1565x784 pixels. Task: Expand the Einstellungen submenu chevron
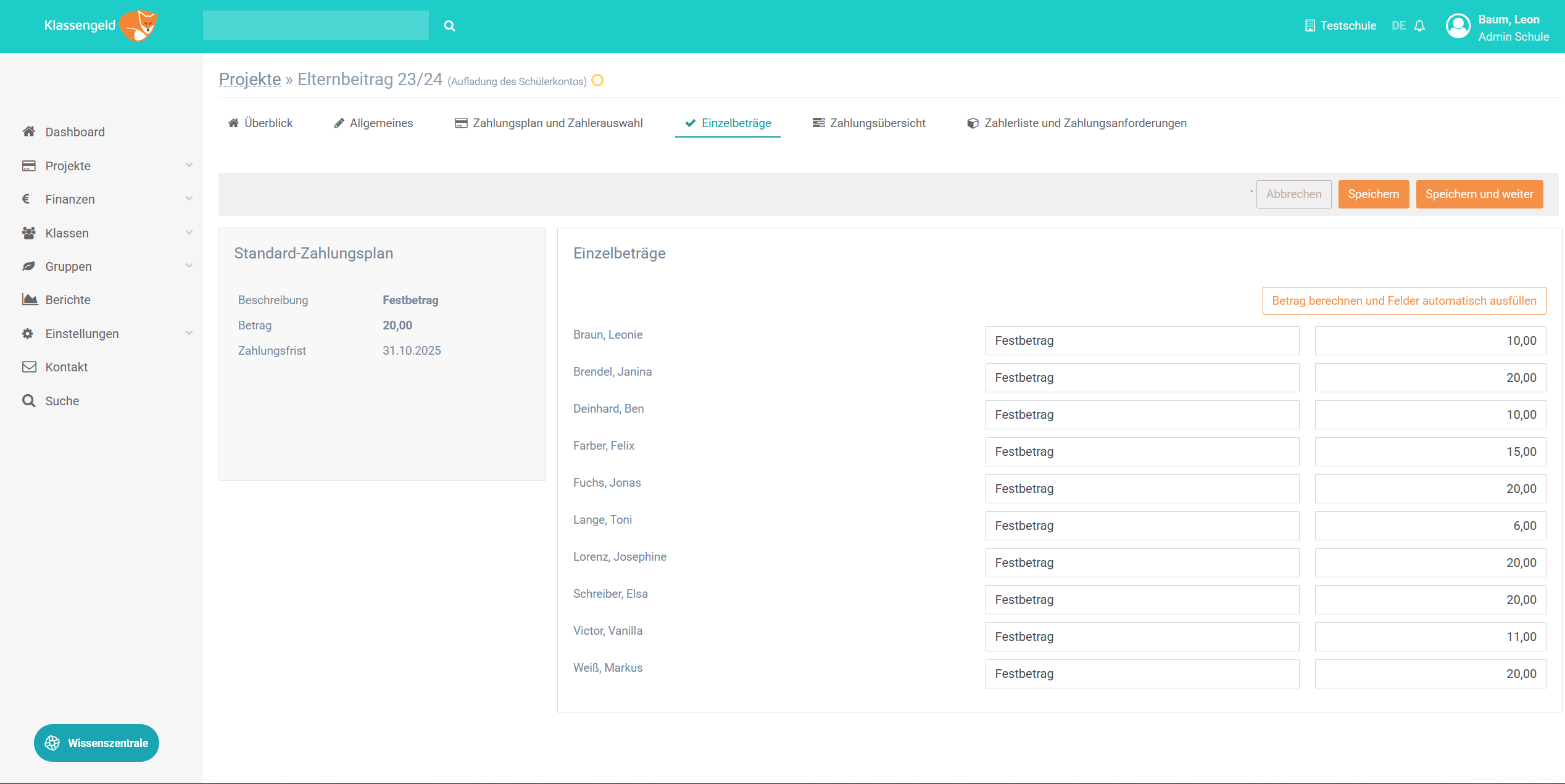point(189,333)
